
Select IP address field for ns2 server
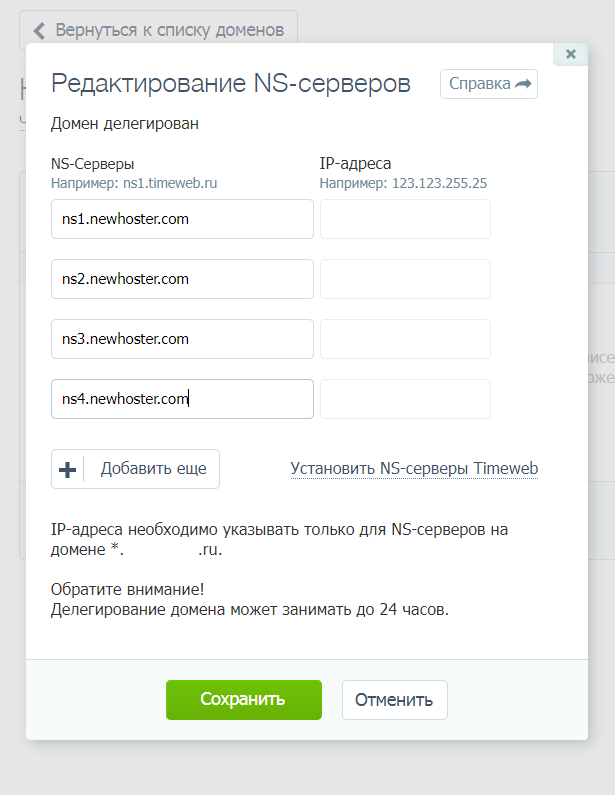405,279
